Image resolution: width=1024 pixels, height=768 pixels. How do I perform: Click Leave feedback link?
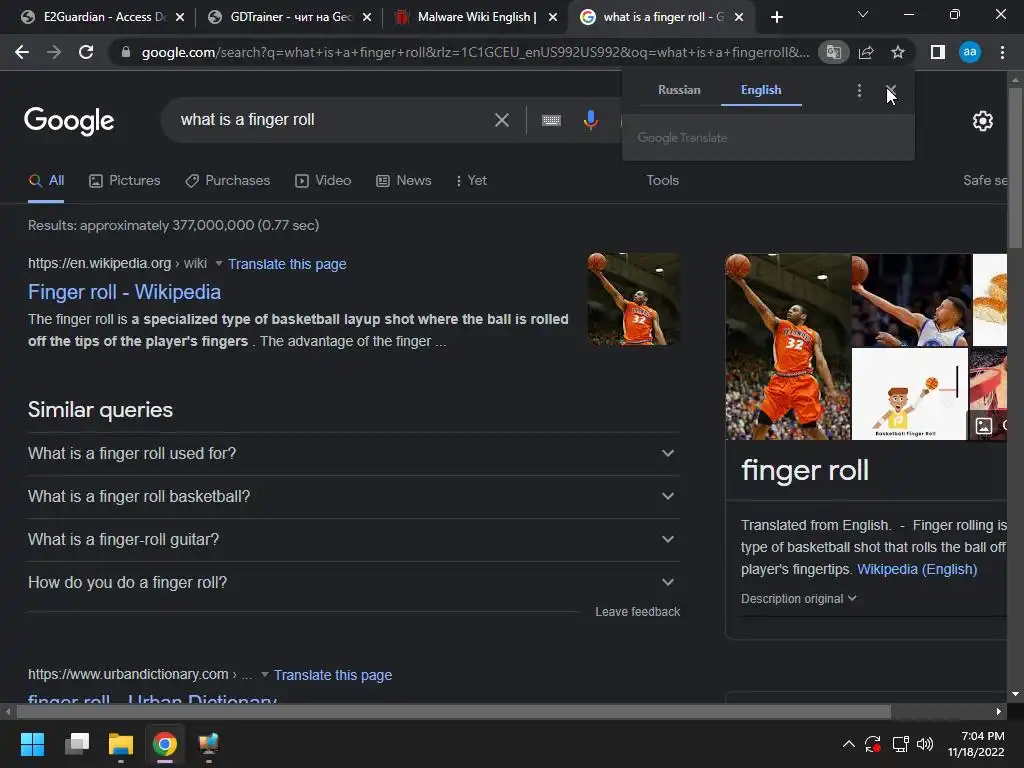point(637,612)
